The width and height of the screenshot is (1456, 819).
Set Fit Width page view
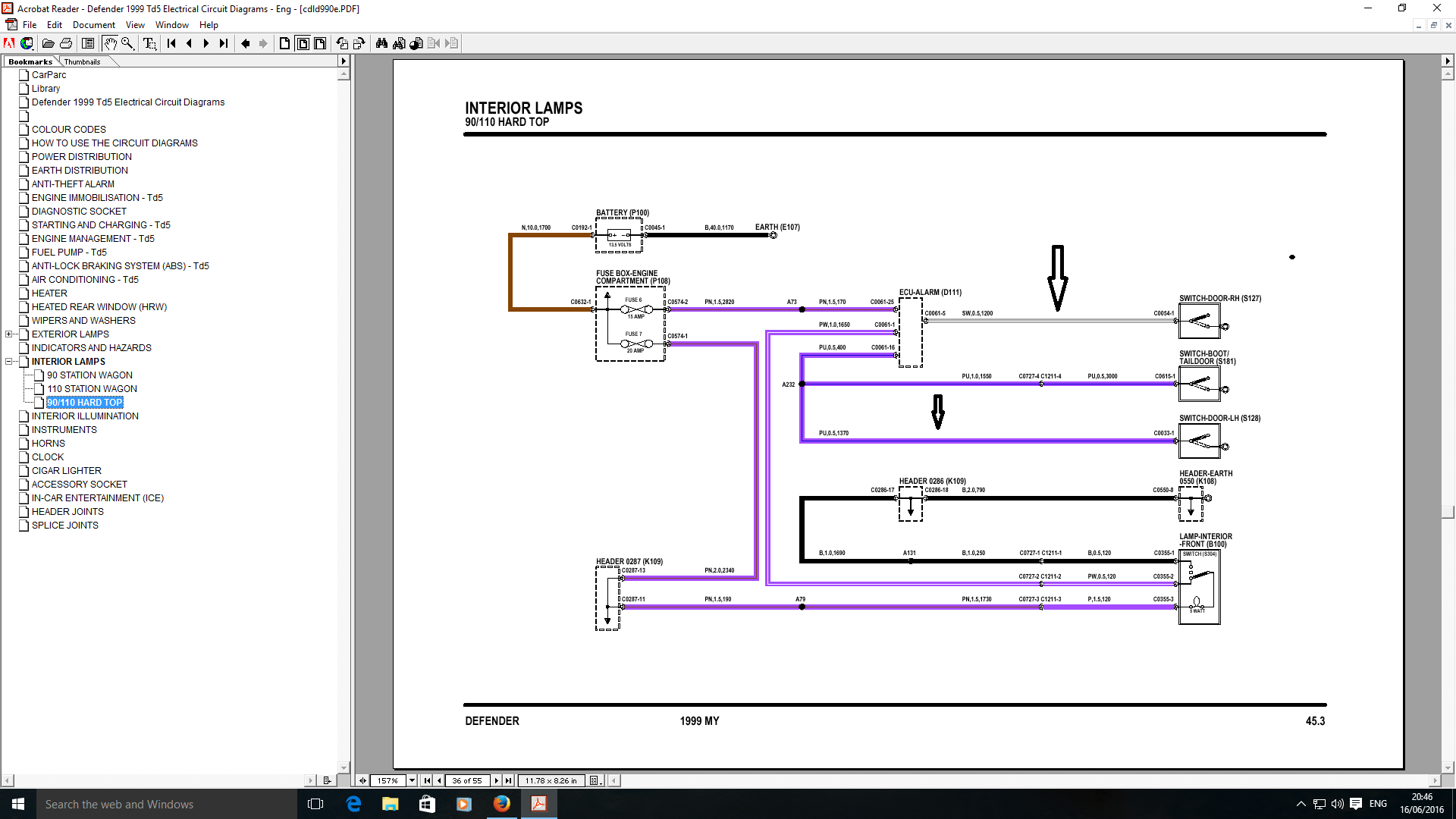(320, 43)
